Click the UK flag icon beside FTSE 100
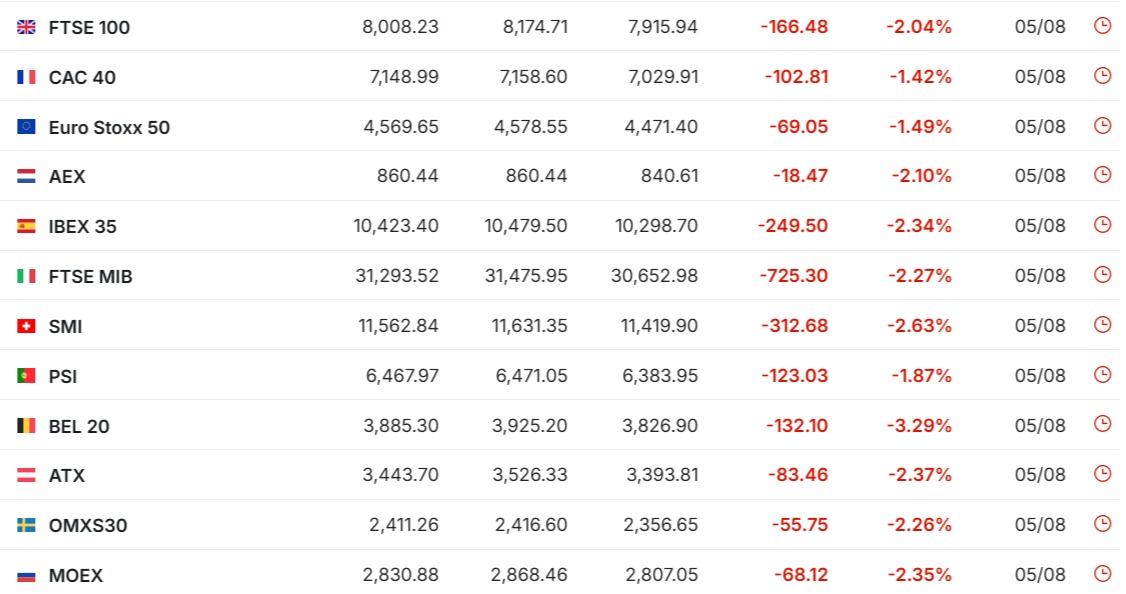1126x594 pixels. pyautogui.click(x=27, y=27)
